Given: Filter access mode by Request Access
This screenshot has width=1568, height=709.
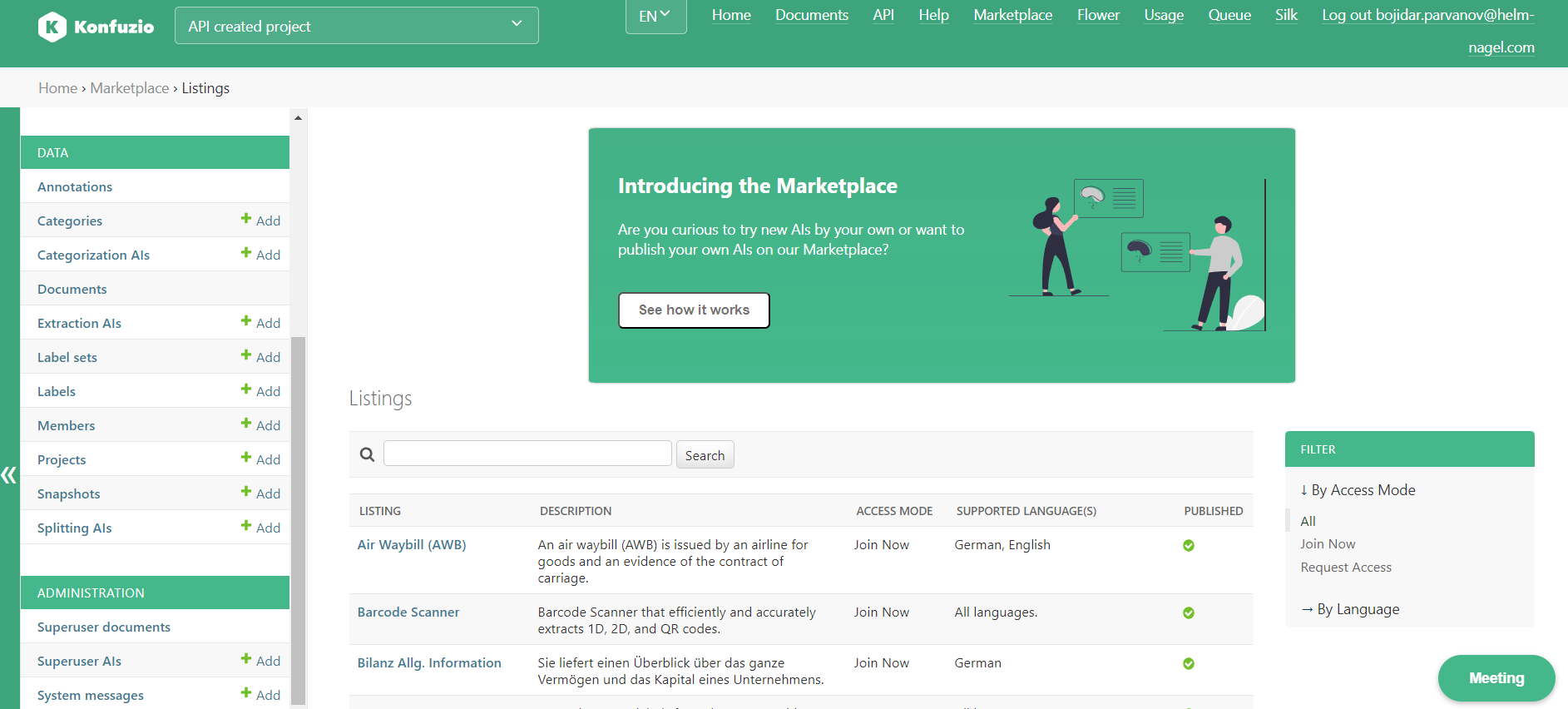Looking at the screenshot, I should pos(1346,568).
